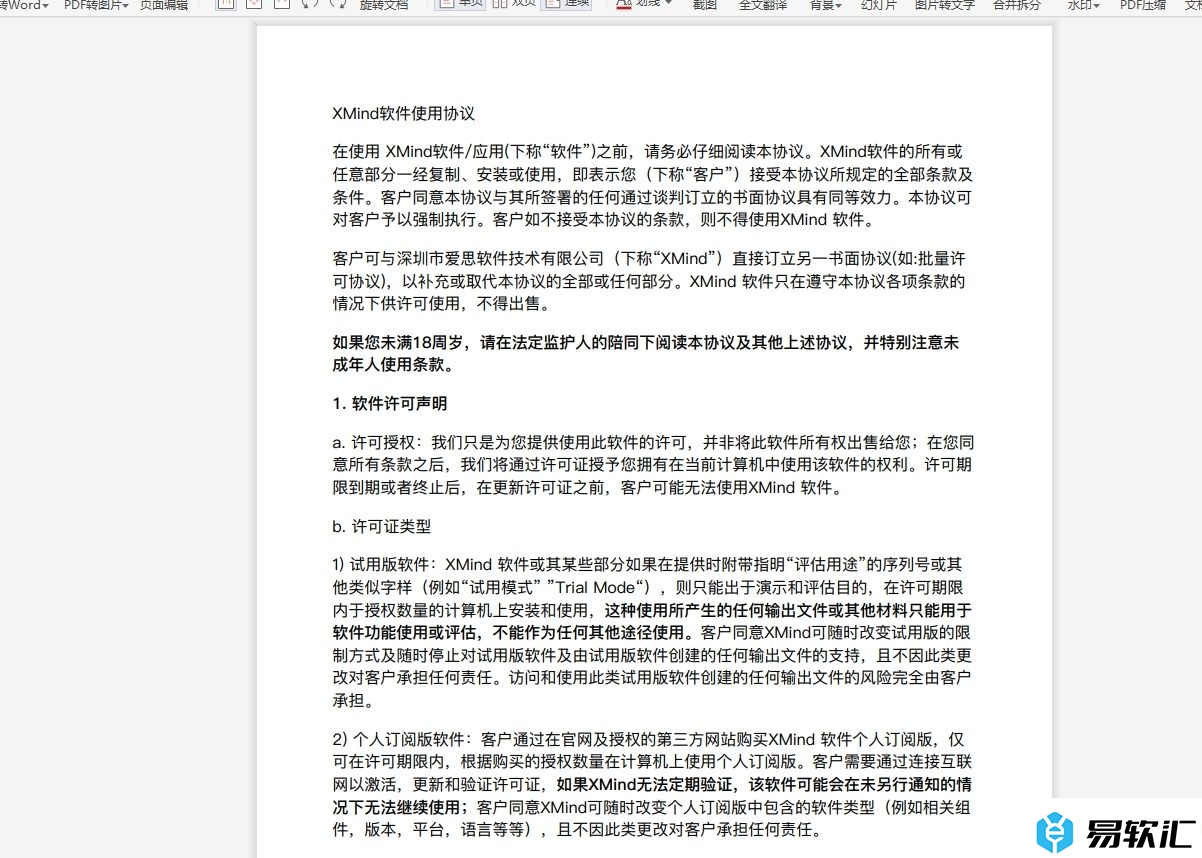Click the 截图 screenshot tool
This screenshot has width=1202, height=858.
704,5
